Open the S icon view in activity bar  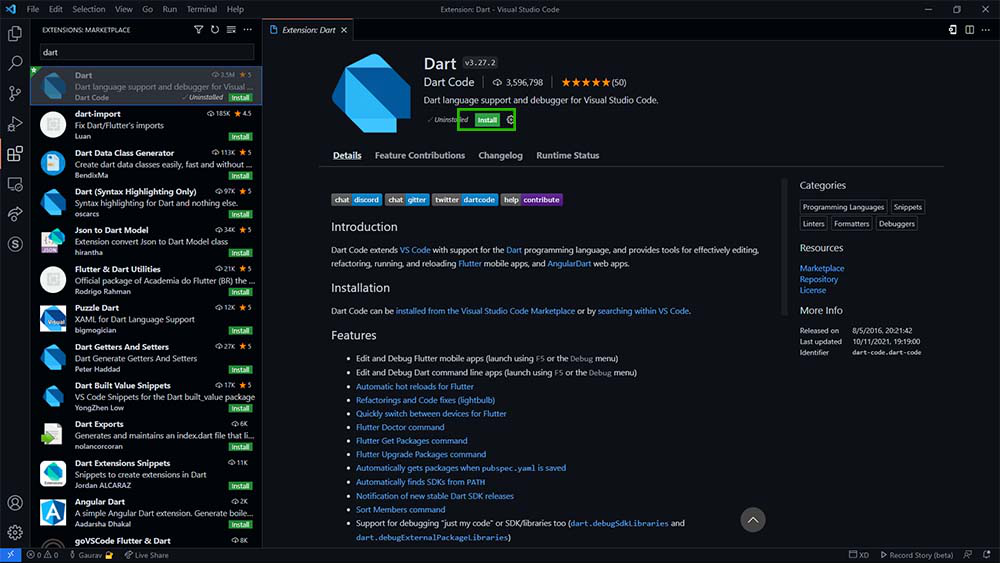[15, 244]
